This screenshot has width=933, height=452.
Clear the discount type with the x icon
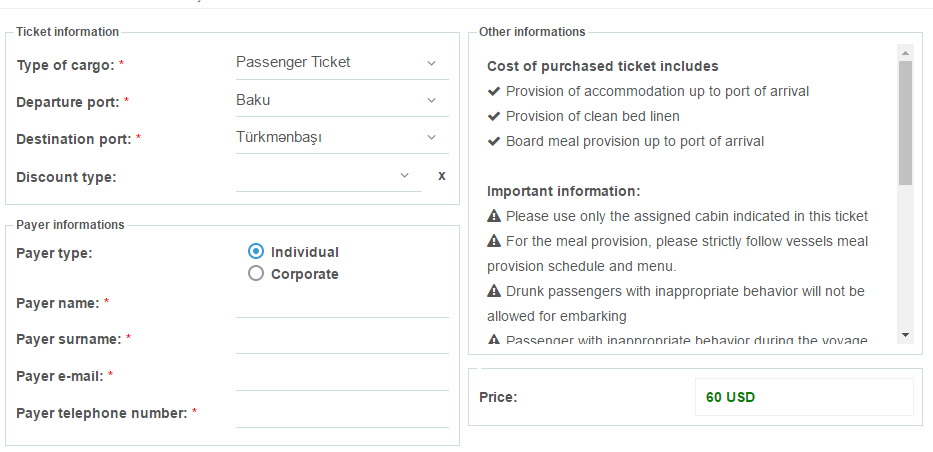click(442, 176)
